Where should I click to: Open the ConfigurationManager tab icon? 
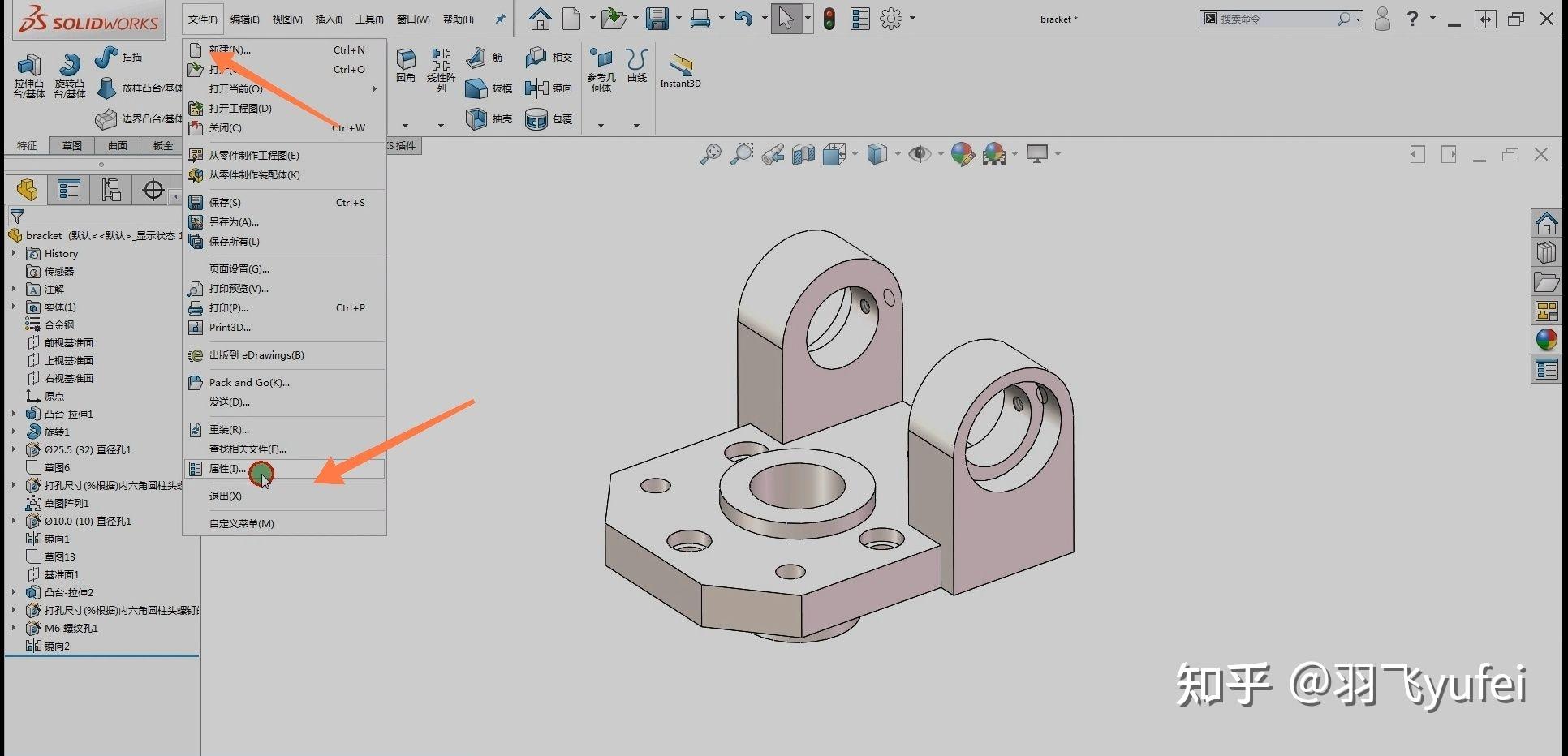[x=111, y=190]
